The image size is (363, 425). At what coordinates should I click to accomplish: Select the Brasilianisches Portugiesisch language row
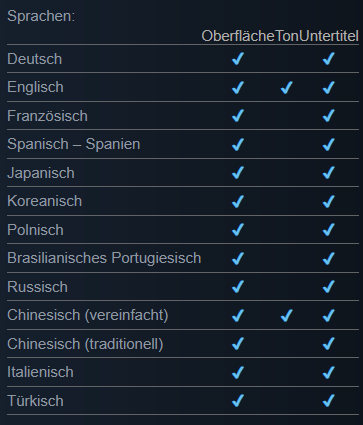tap(183, 258)
